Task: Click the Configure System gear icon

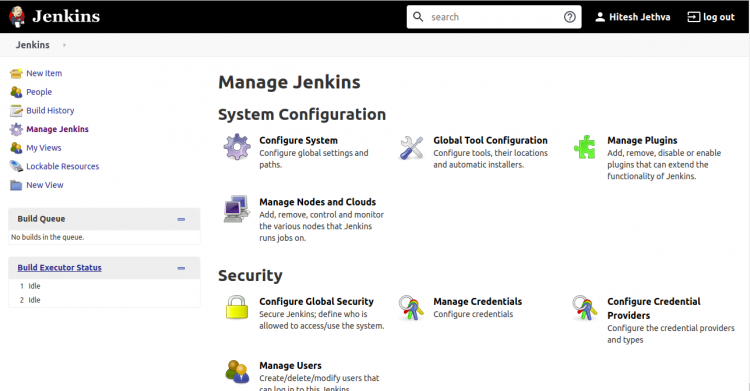Action: (x=237, y=147)
